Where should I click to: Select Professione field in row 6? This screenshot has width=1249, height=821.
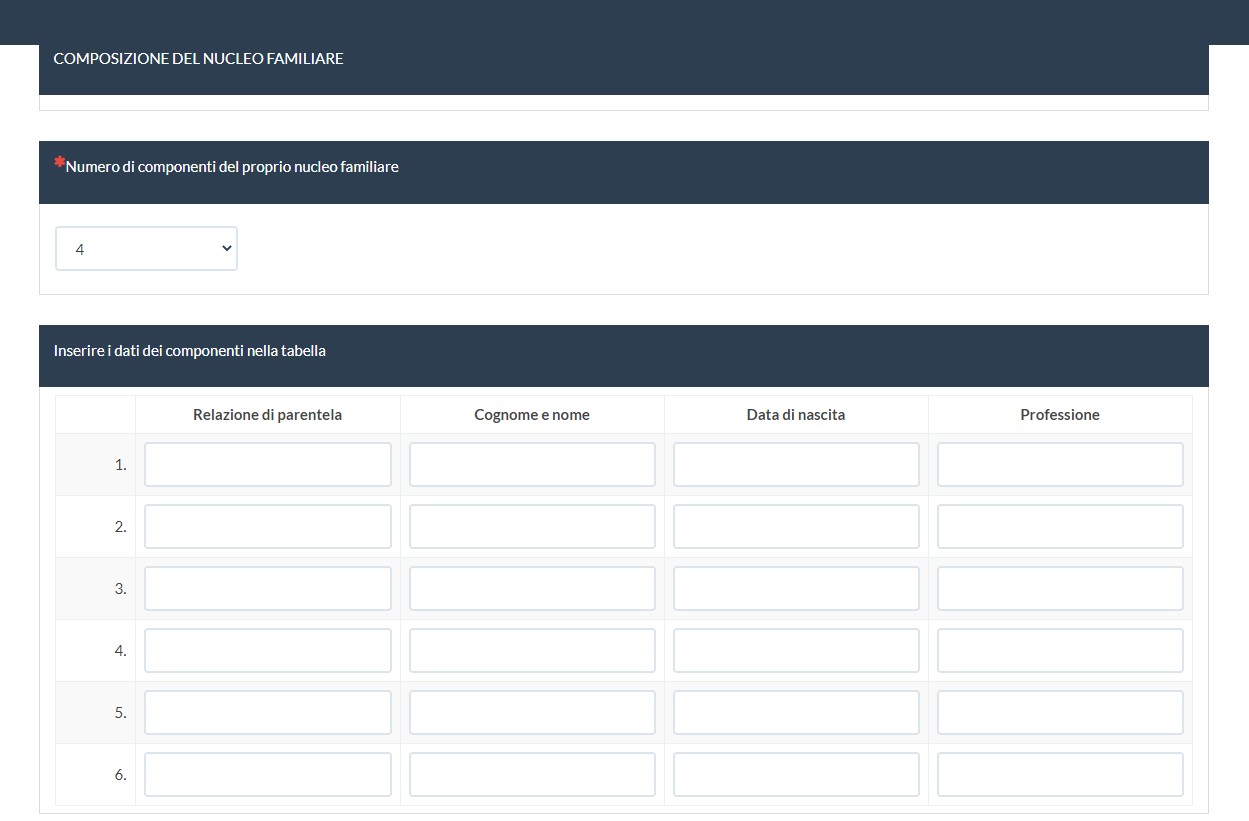(x=1060, y=775)
